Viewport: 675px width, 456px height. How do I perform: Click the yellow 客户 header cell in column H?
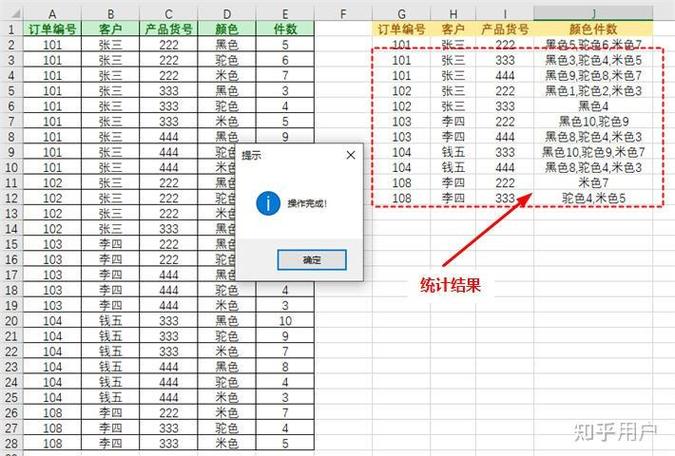[453, 29]
